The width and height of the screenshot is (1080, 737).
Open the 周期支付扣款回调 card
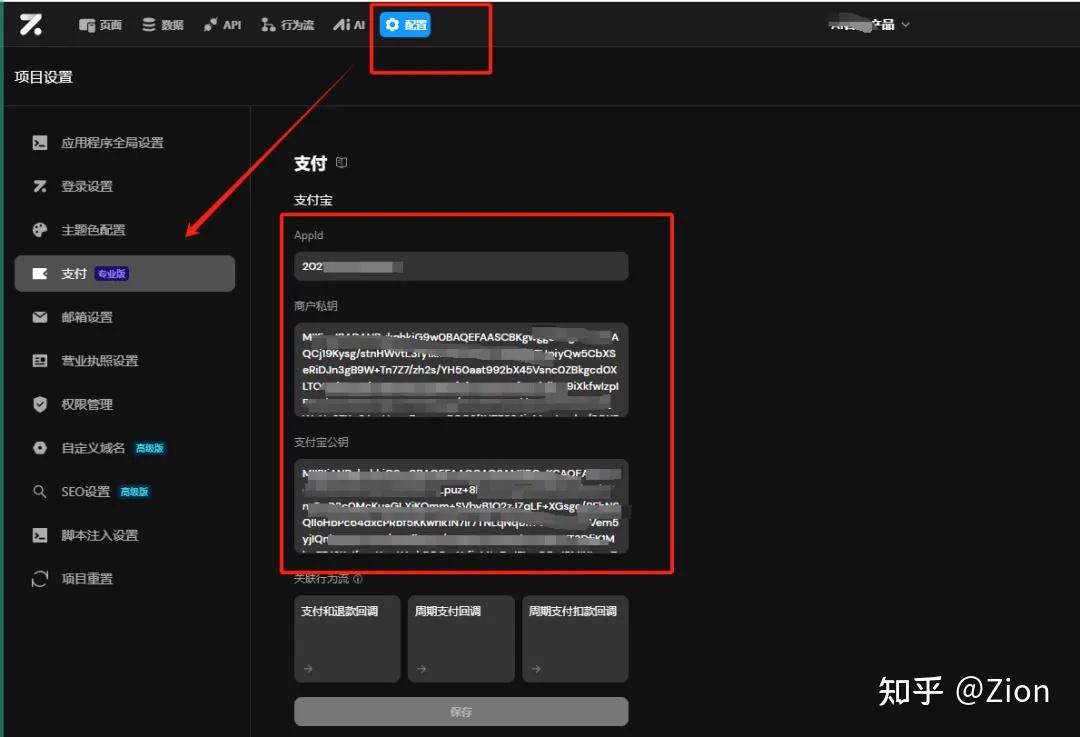tap(575, 639)
